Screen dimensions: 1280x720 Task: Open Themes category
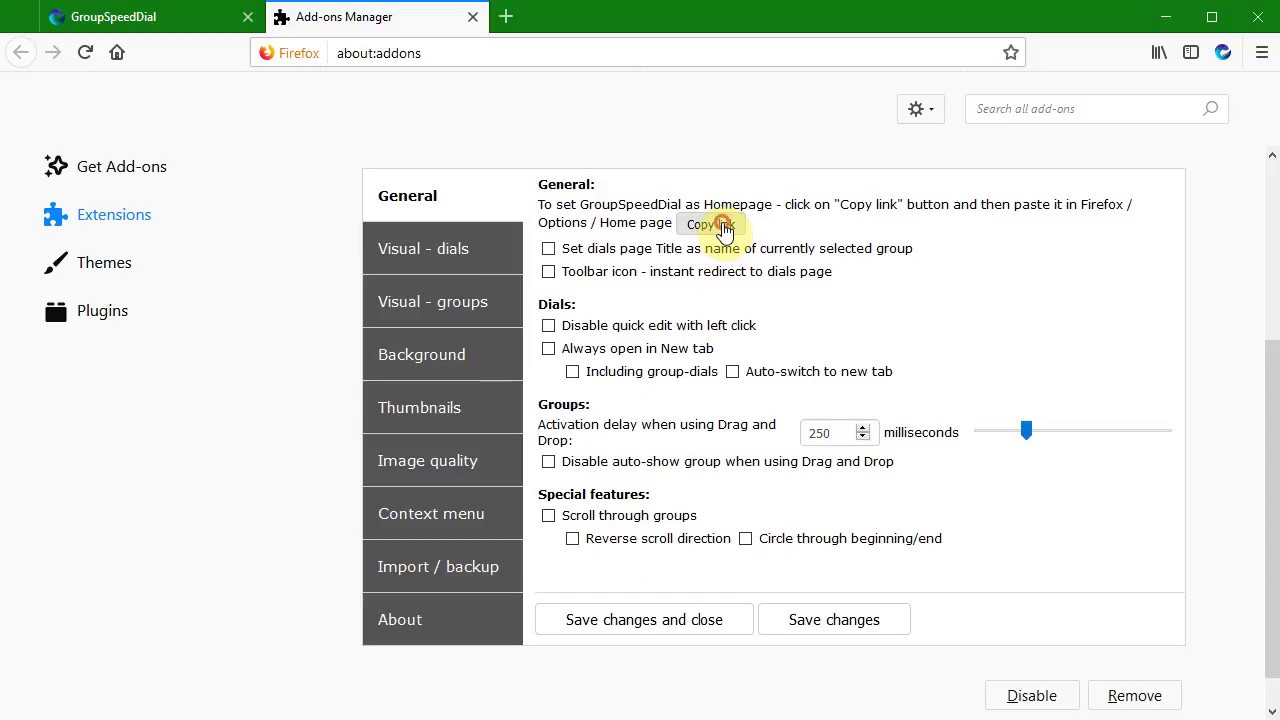click(x=88, y=263)
